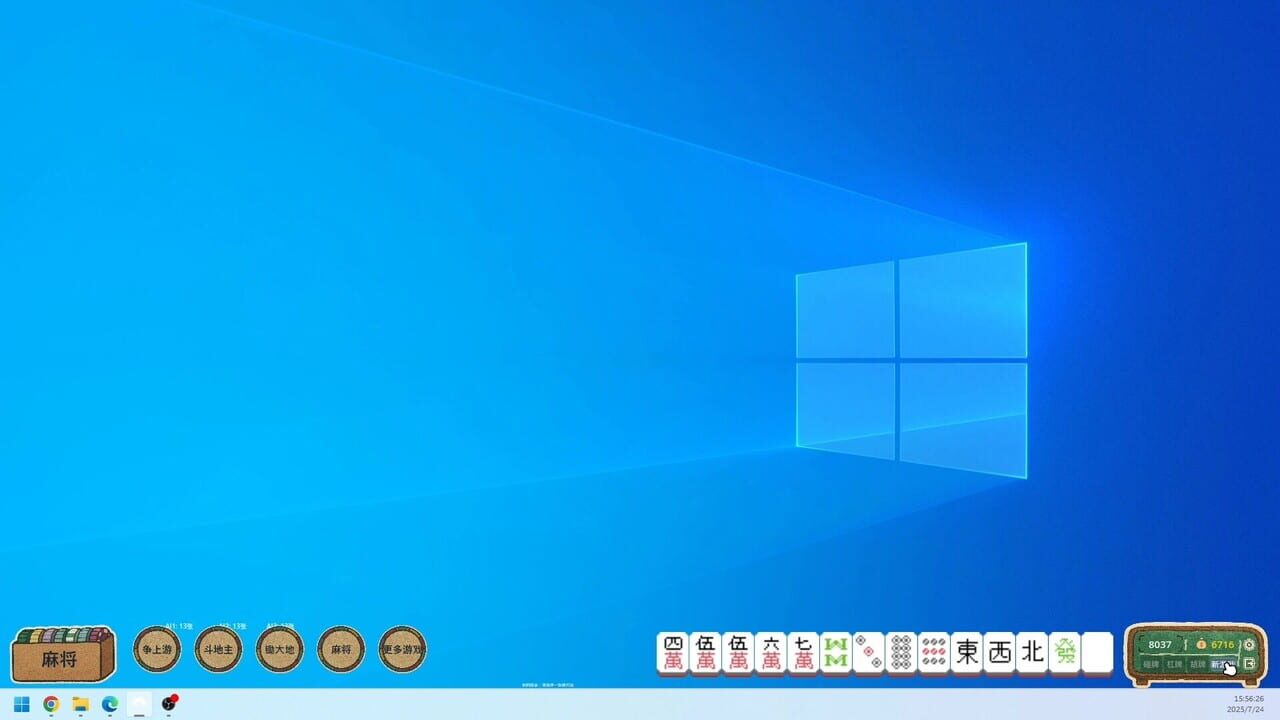Open Chrome from the taskbar
1280x720 pixels.
[x=51, y=704]
